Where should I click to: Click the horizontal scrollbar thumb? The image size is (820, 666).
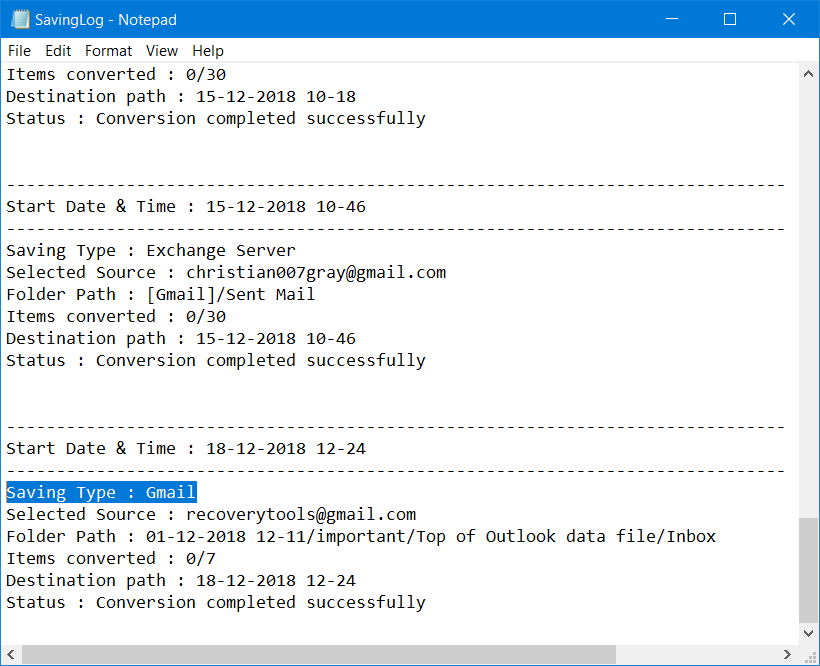[x=318, y=654]
